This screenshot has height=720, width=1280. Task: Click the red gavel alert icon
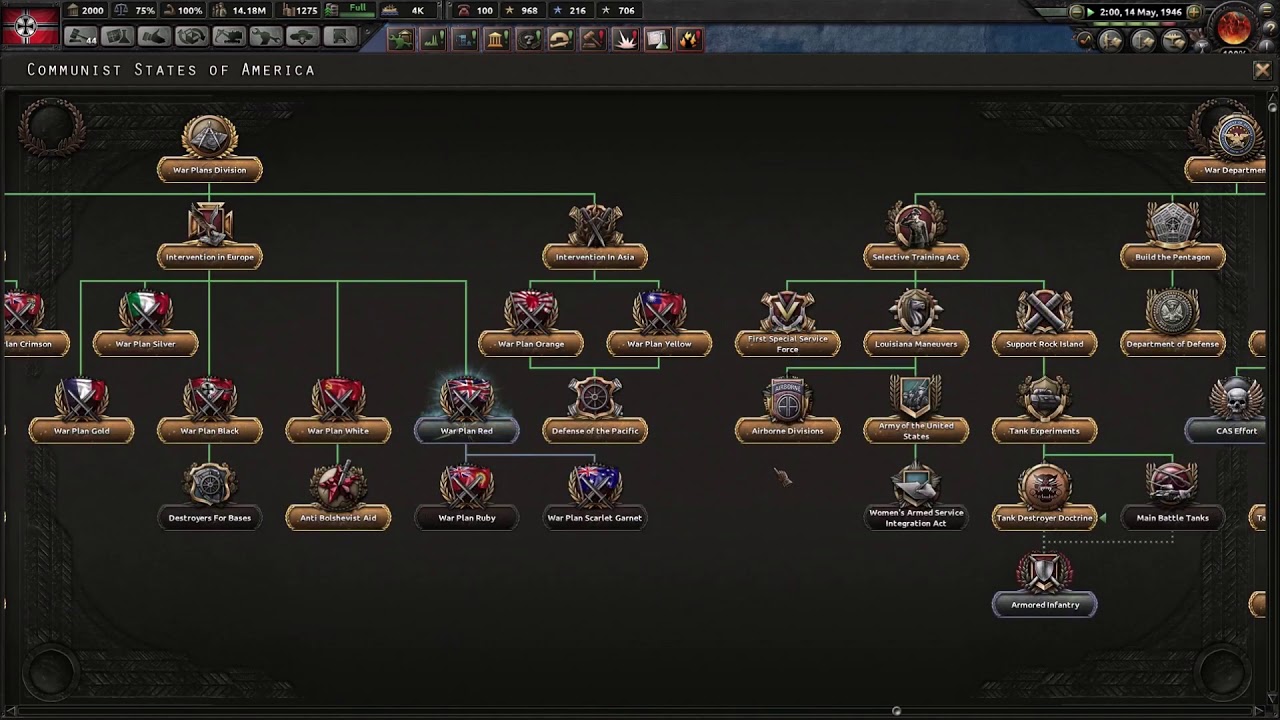coord(593,39)
